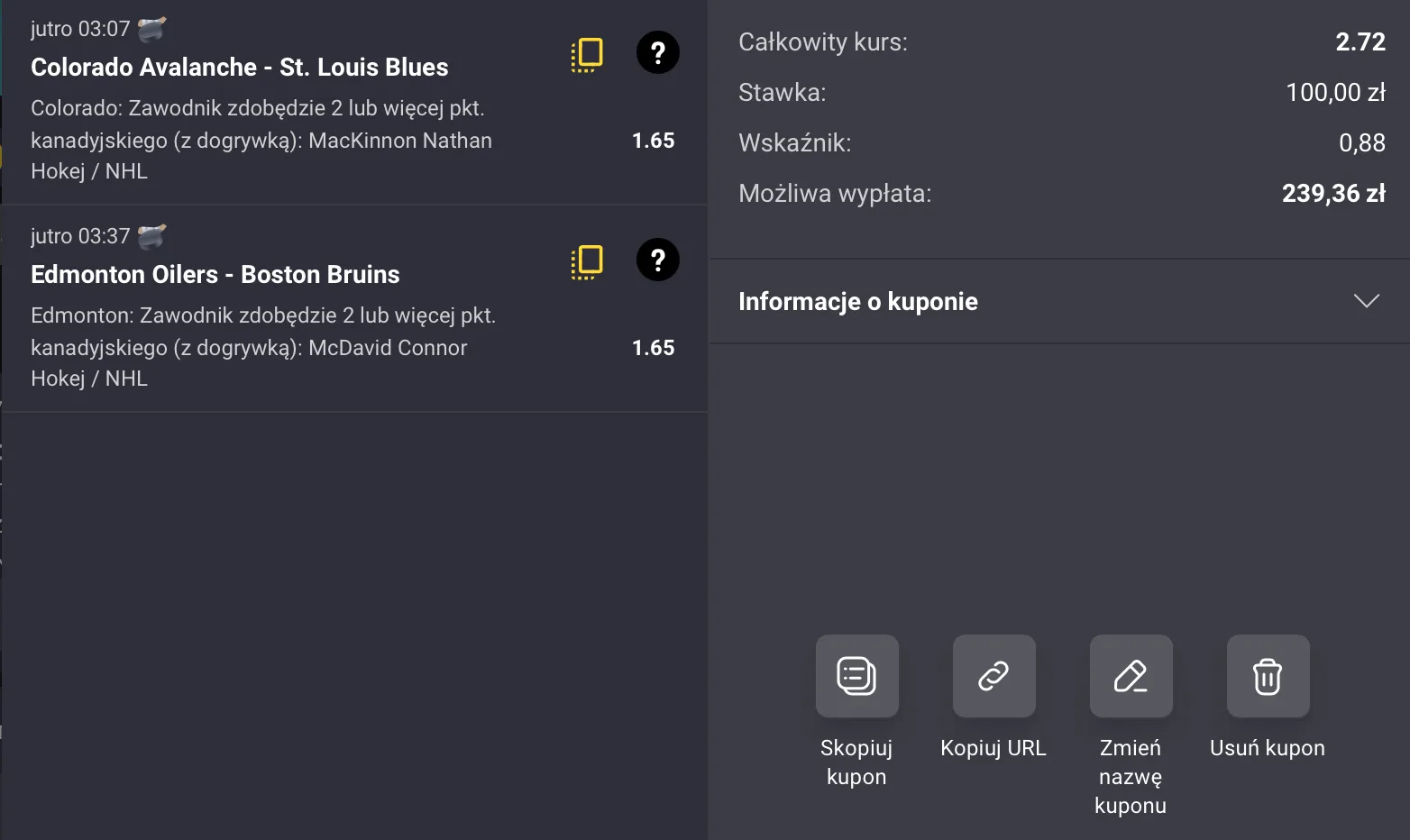Select the jutro 03:07 match time label
The image size is (1410, 840).
tap(84, 28)
